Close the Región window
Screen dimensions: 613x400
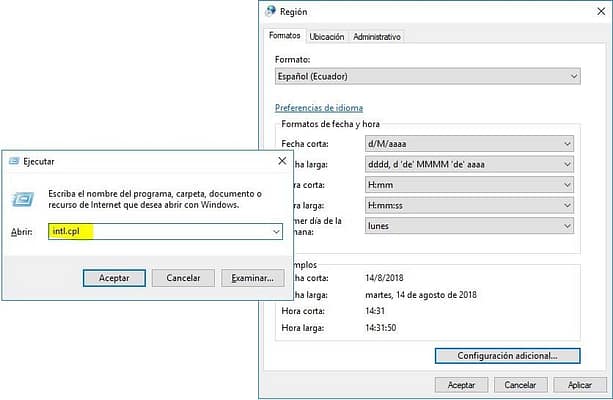coord(601,11)
